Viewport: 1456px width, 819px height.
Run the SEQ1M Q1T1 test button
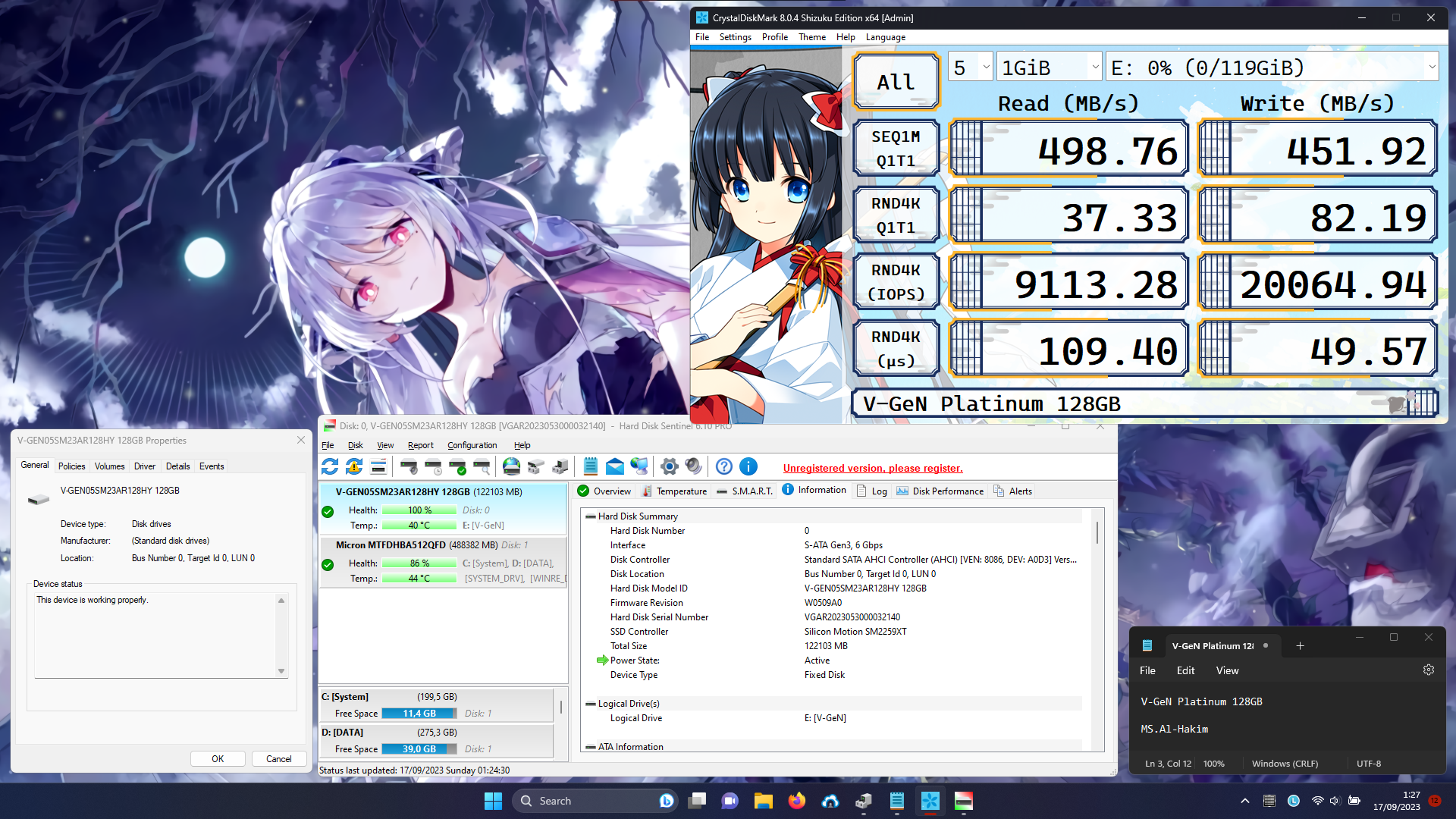click(x=896, y=149)
